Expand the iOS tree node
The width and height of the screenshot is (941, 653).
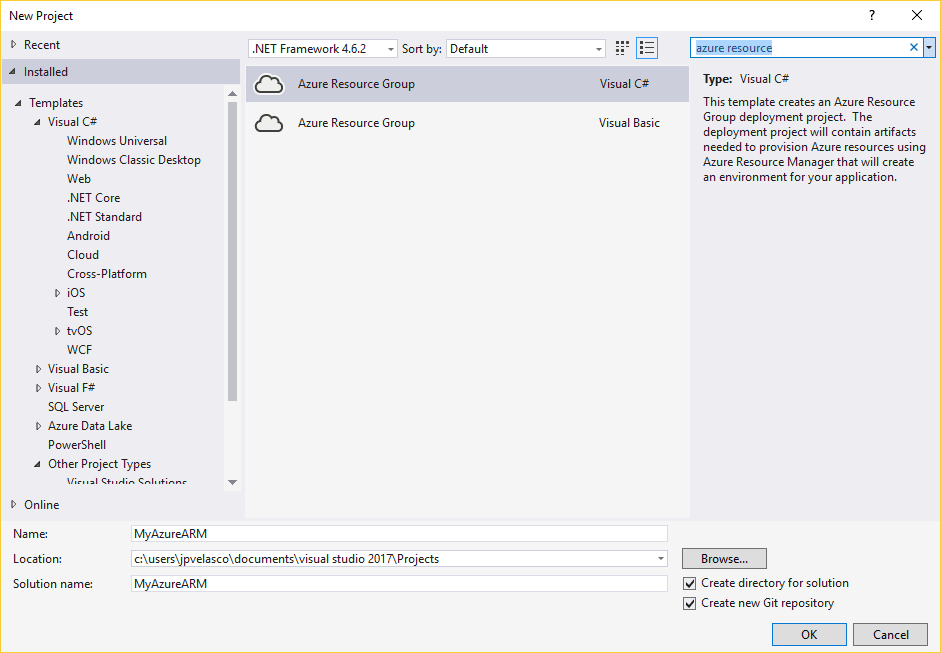(58, 293)
